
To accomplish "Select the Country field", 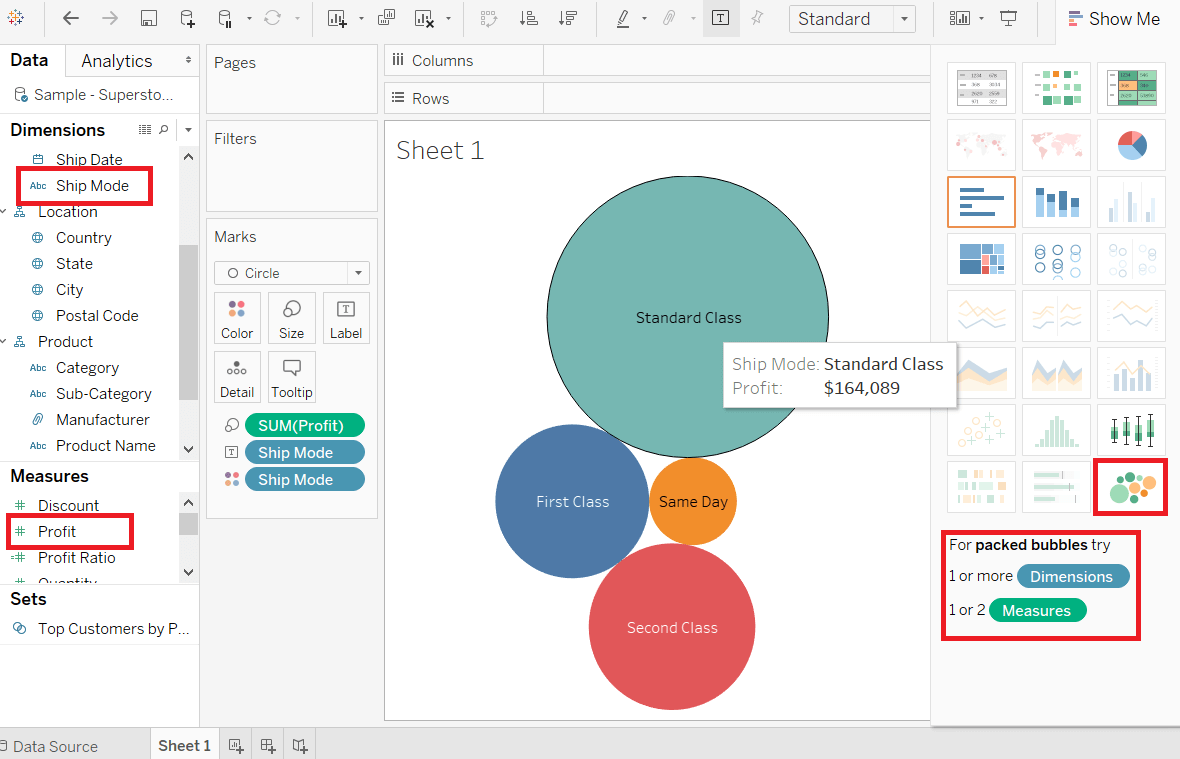I will pyautogui.click(x=84, y=238).
